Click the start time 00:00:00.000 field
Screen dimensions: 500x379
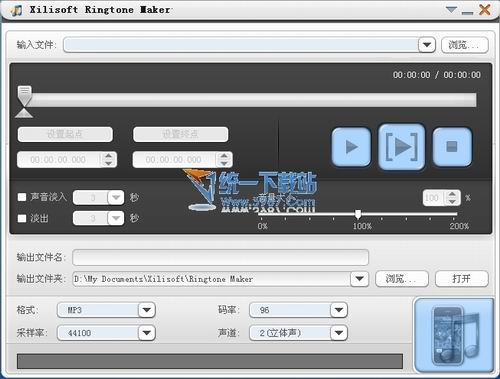pos(58,160)
